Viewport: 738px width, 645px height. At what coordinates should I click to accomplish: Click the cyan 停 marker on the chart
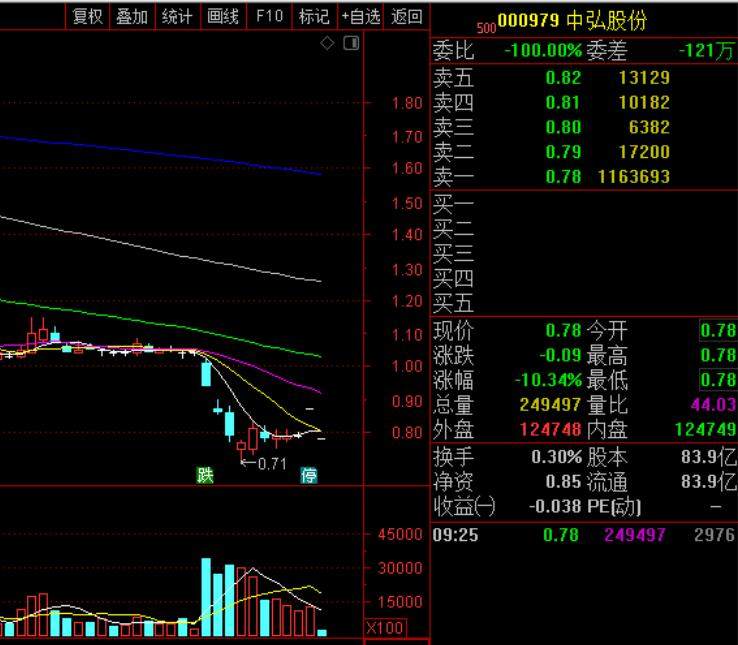310,476
